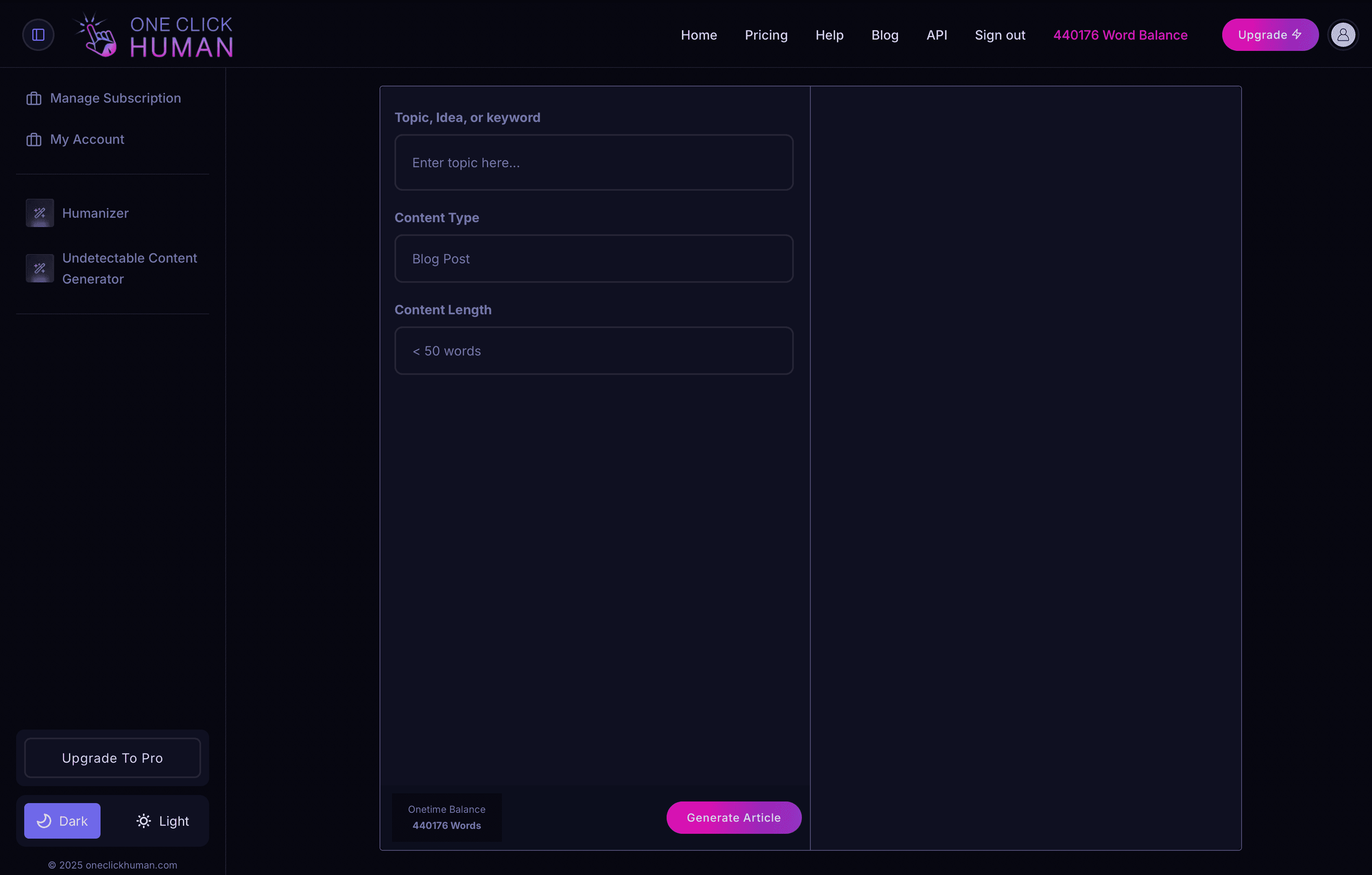Click the Topic, Idea, or keyword label
The width and height of the screenshot is (1372, 875).
[x=467, y=118]
